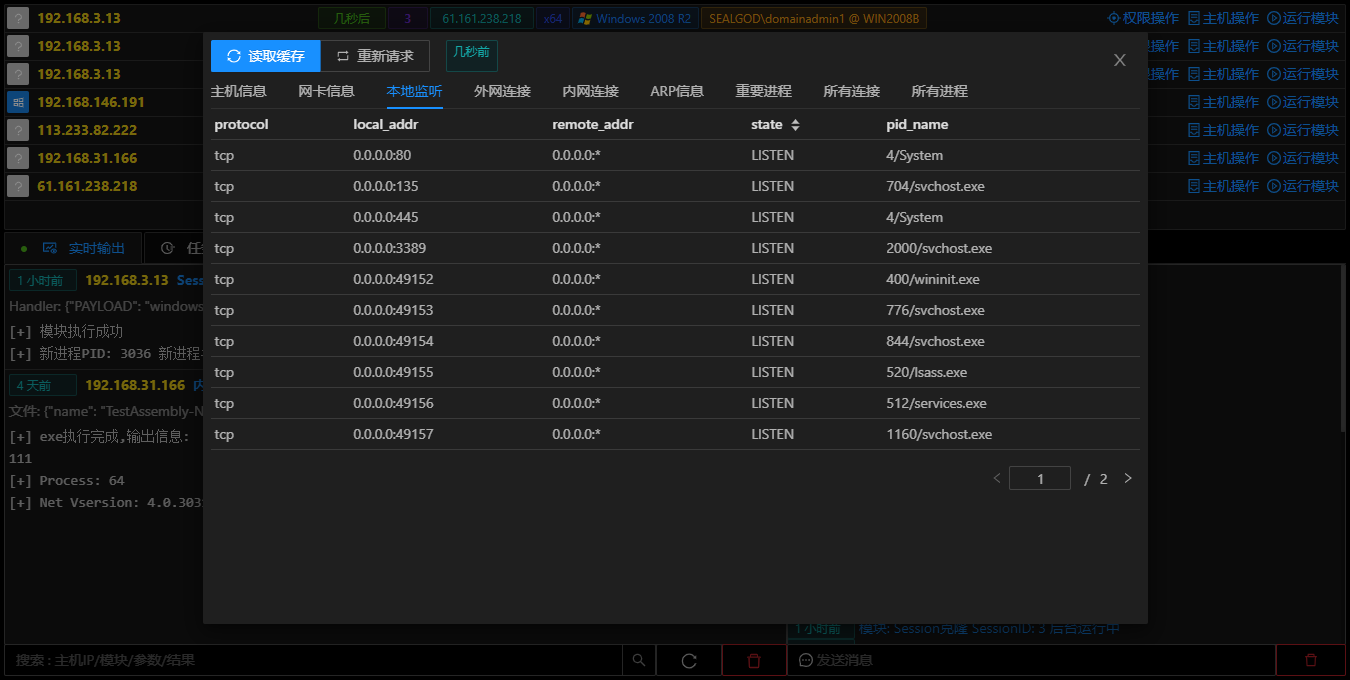Go to the 外网连接 tab

coord(502,91)
